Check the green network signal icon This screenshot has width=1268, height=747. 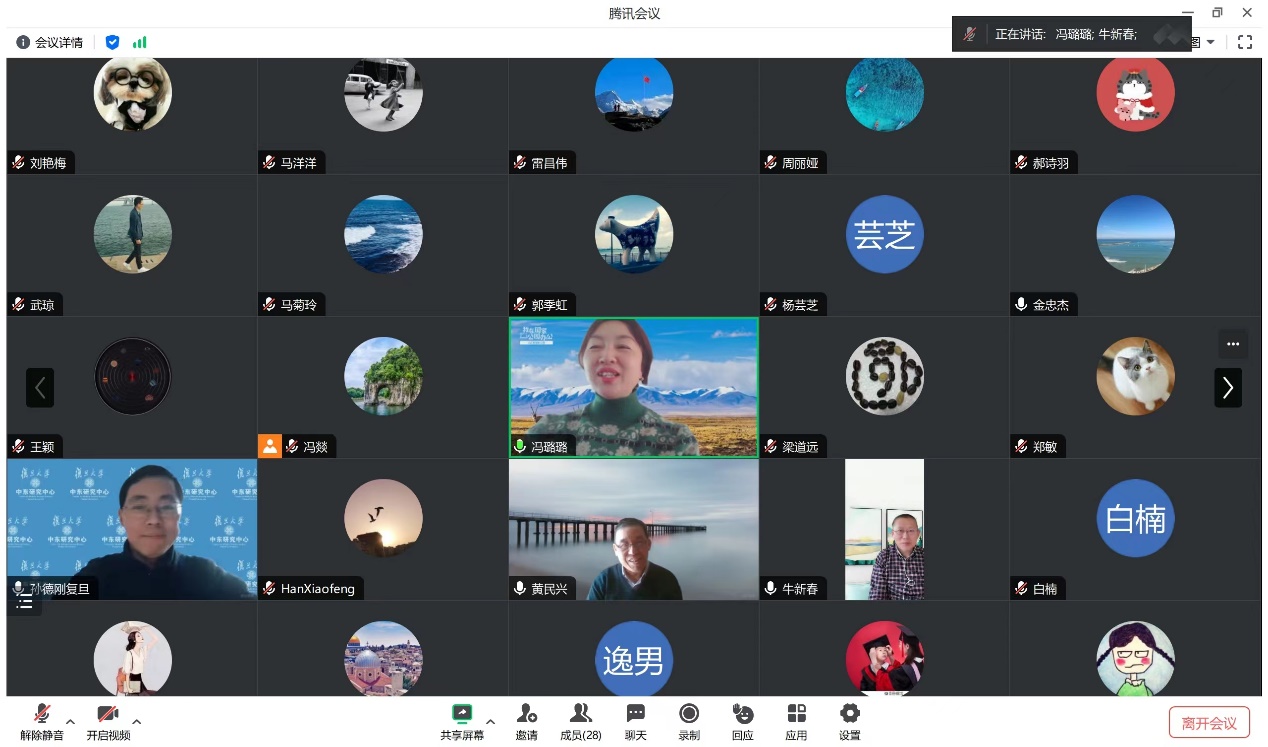click(139, 42)
